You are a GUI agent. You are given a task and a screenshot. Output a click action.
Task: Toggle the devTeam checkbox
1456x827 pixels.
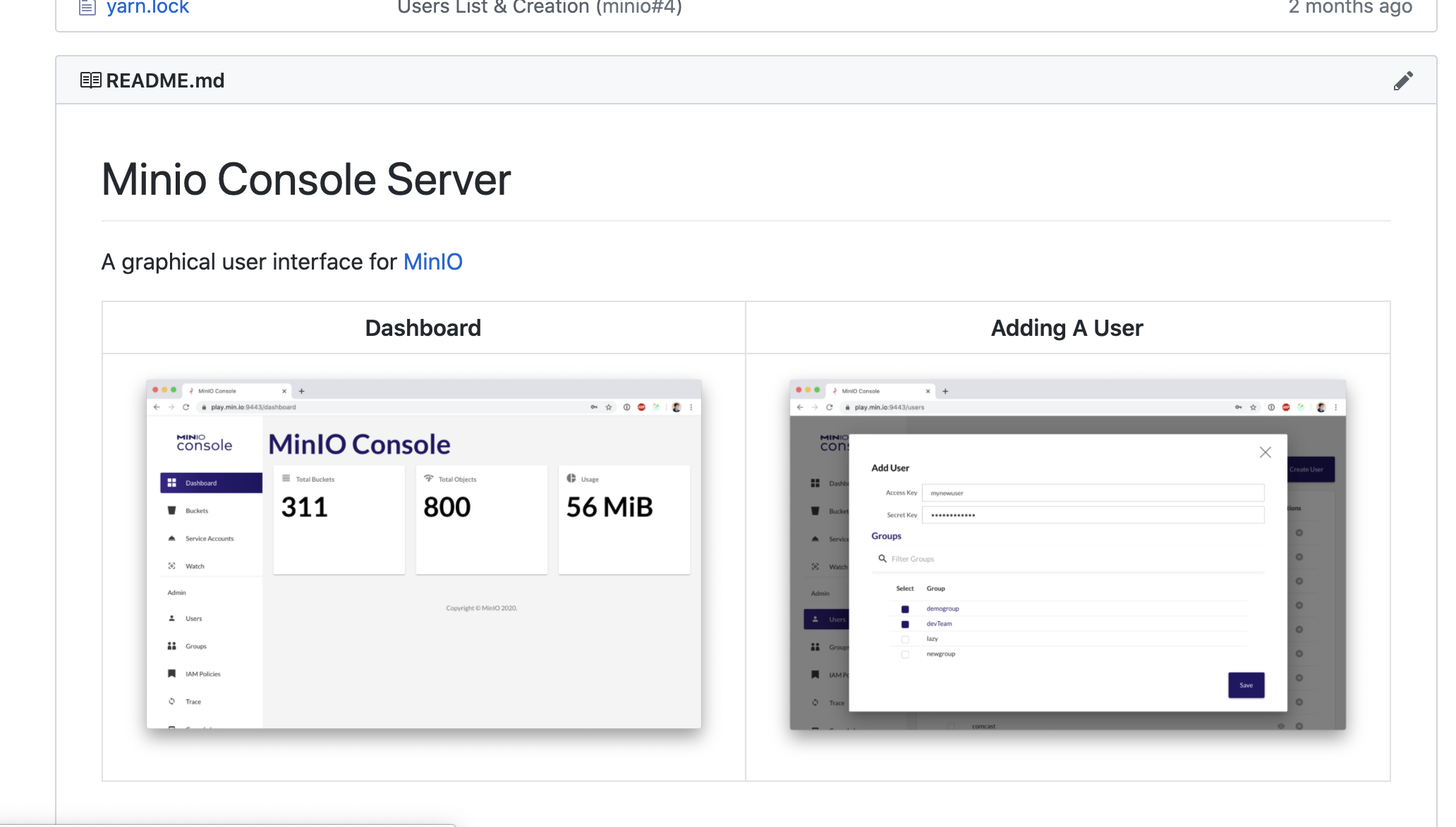tap(905, 624)
